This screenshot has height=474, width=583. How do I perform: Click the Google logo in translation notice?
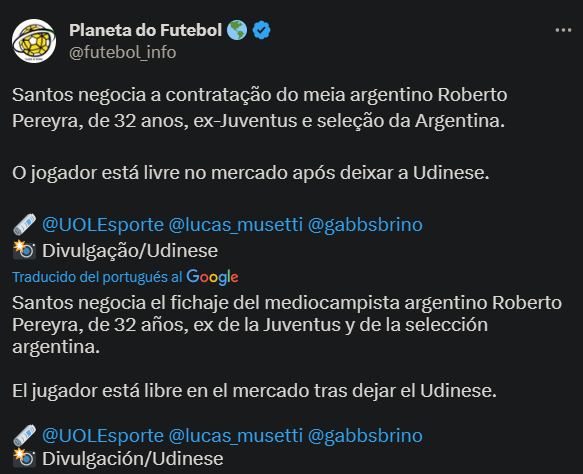[x=212, y=277]
